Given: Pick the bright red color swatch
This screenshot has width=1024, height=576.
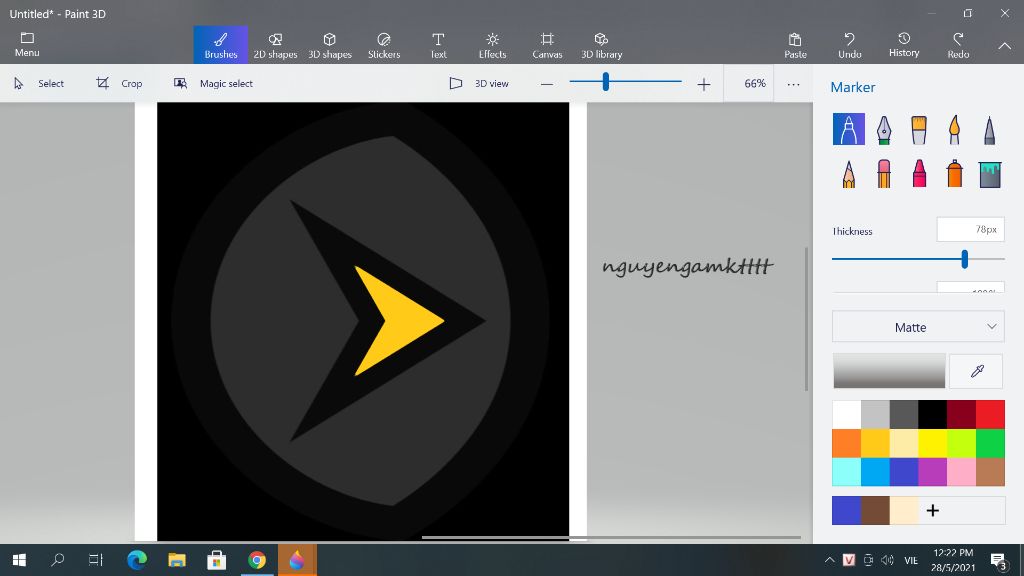Looking at the screenshot, I should point(990,415).
